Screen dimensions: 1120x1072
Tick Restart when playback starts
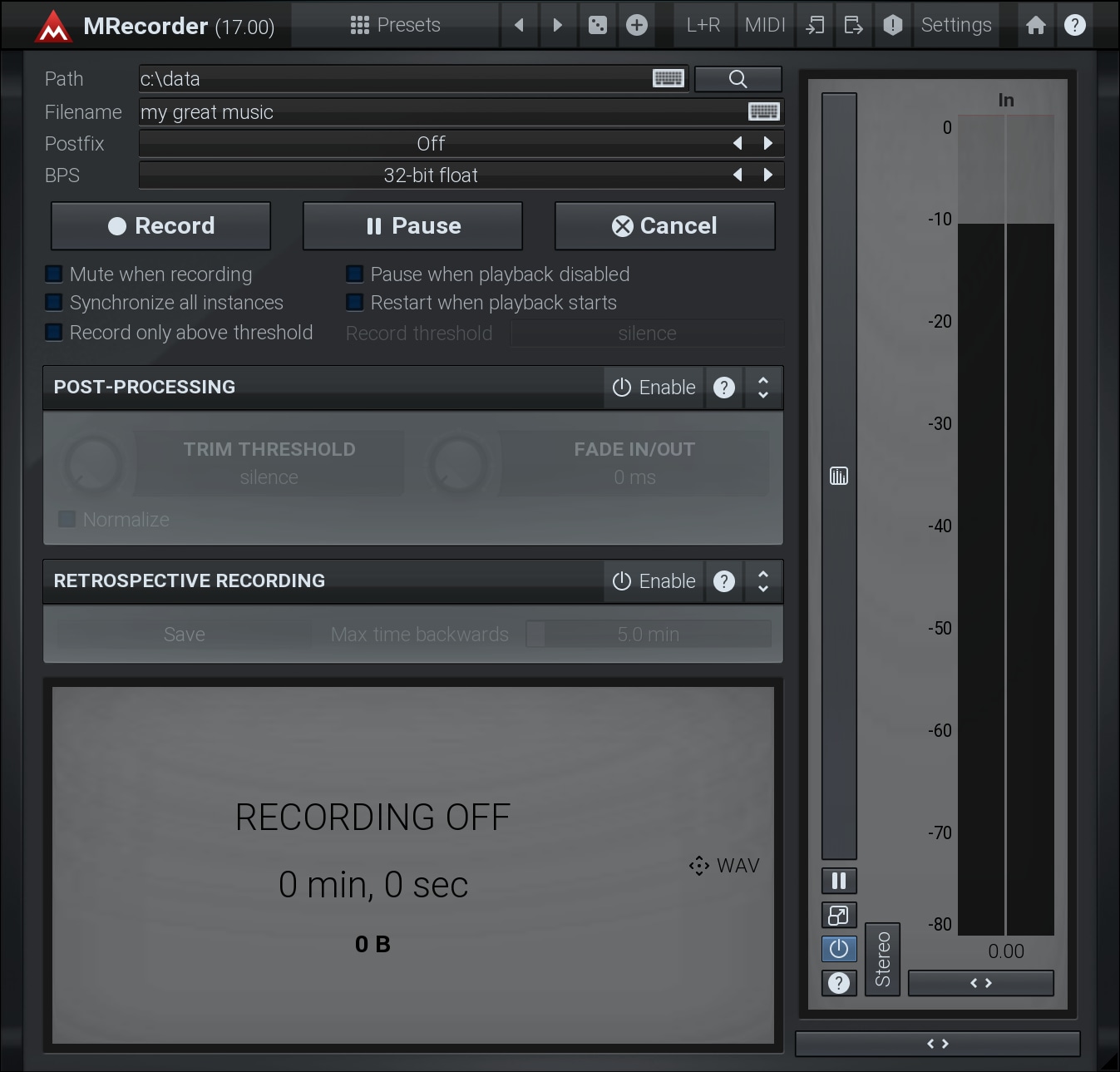point(355,303)
